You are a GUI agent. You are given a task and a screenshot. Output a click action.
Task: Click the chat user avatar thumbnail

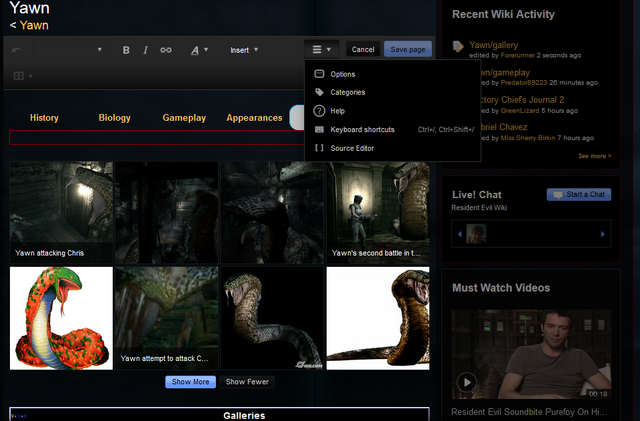476,234
